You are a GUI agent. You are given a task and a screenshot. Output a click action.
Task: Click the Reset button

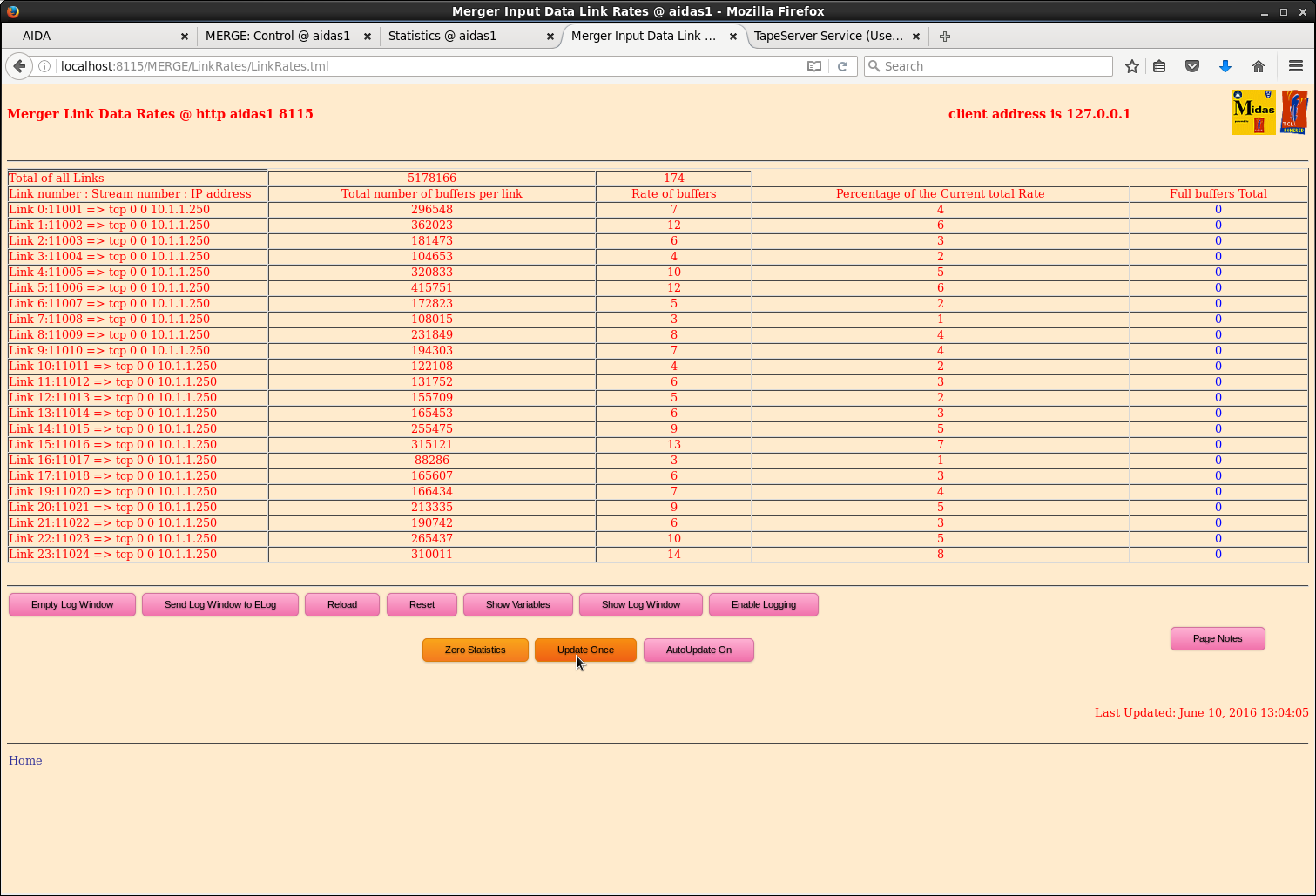click(x=422, y=604)
